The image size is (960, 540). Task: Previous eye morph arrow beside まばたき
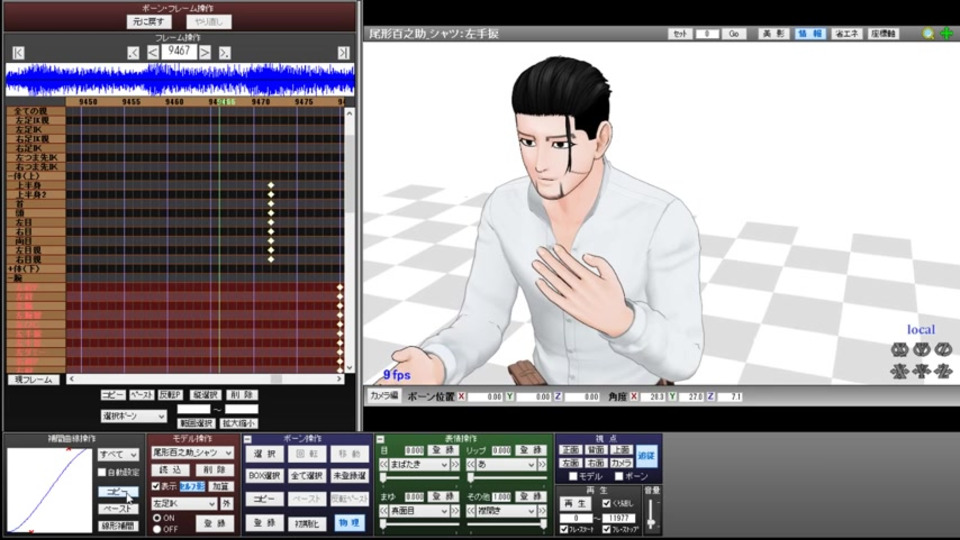point(384,465)
